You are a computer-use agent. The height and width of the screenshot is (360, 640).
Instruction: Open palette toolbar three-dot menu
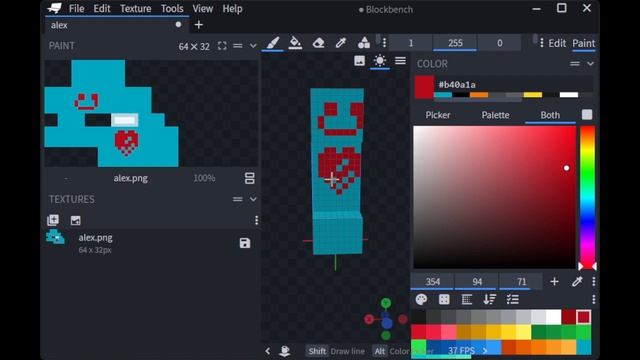593,299
